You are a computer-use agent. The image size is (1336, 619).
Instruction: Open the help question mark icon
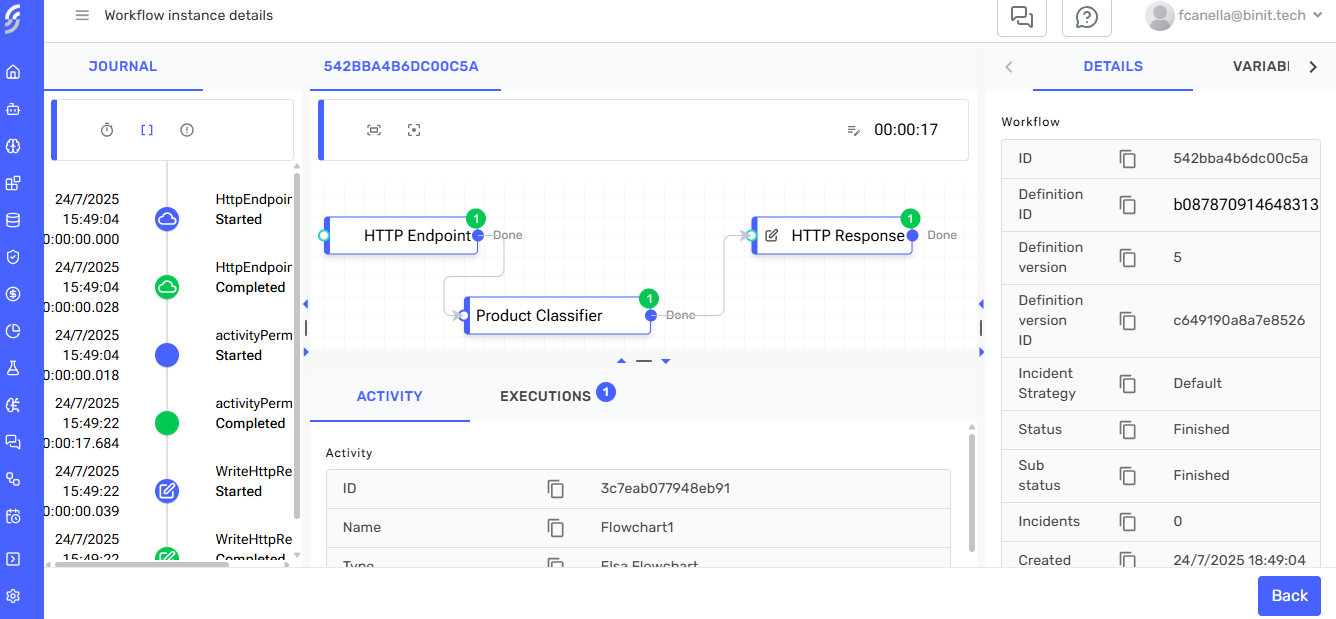[1086, 17]
